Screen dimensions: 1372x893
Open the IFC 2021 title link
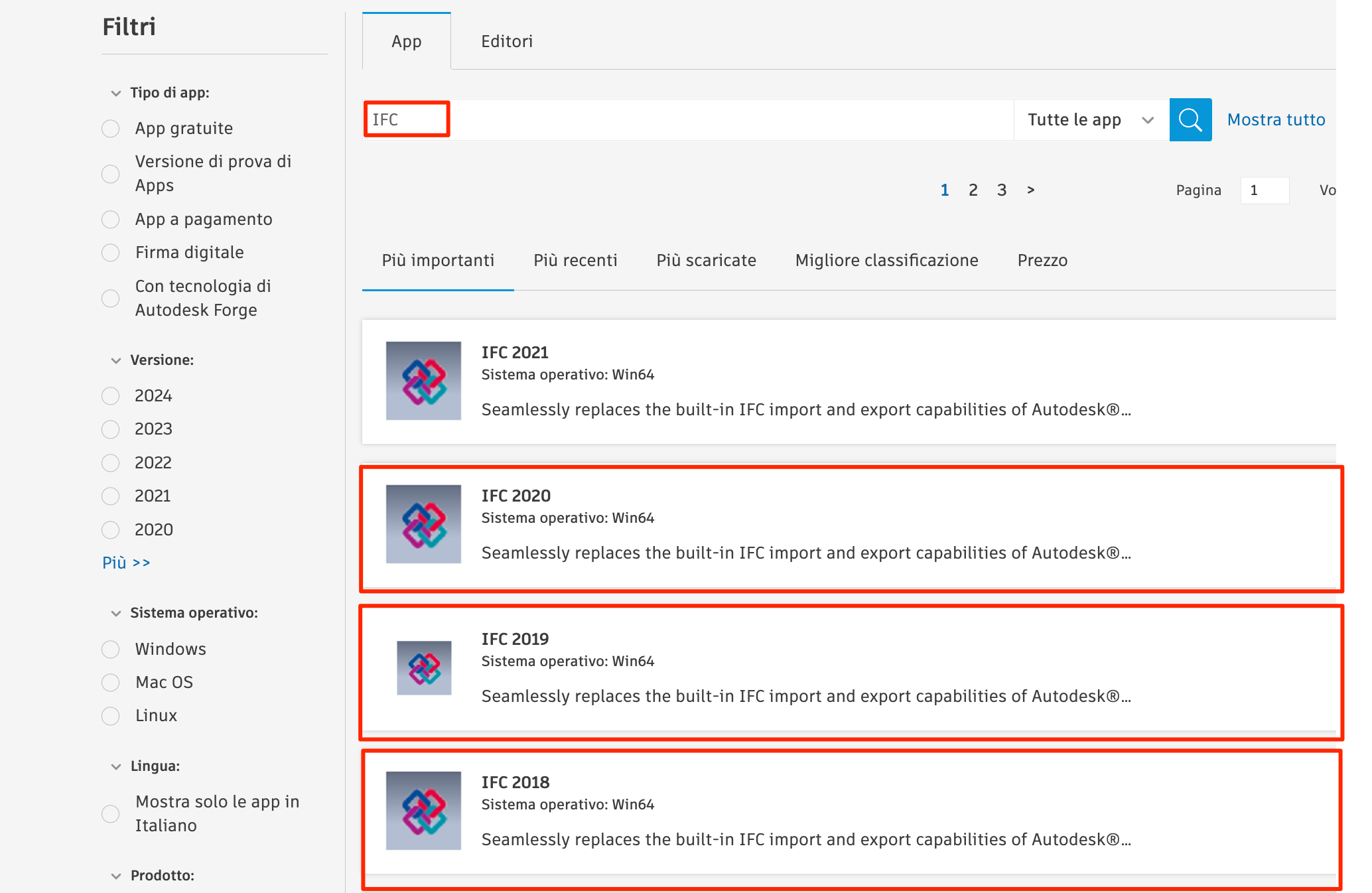tap(515, 353)
